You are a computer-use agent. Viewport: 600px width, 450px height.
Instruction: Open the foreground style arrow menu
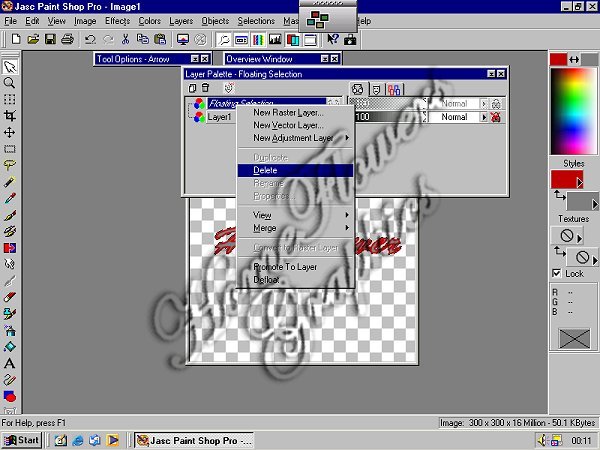click(x=579, y=183)
